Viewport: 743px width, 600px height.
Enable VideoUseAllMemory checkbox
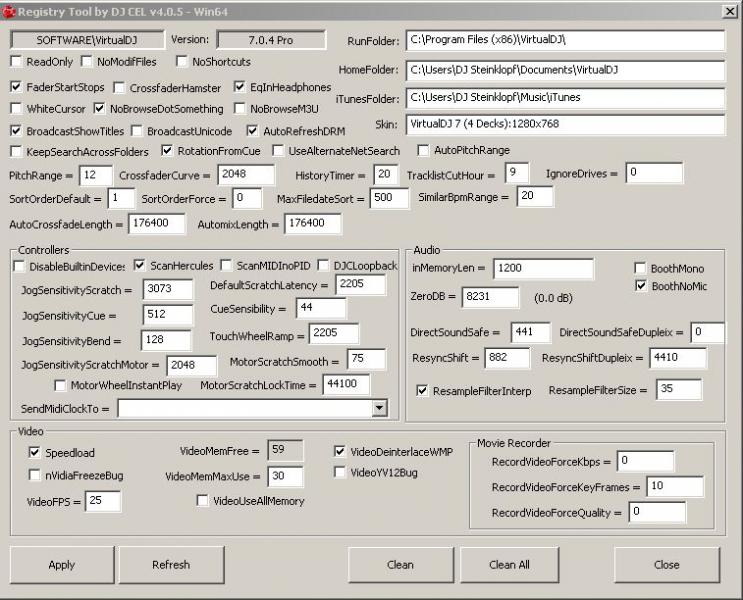click(202, 501)
